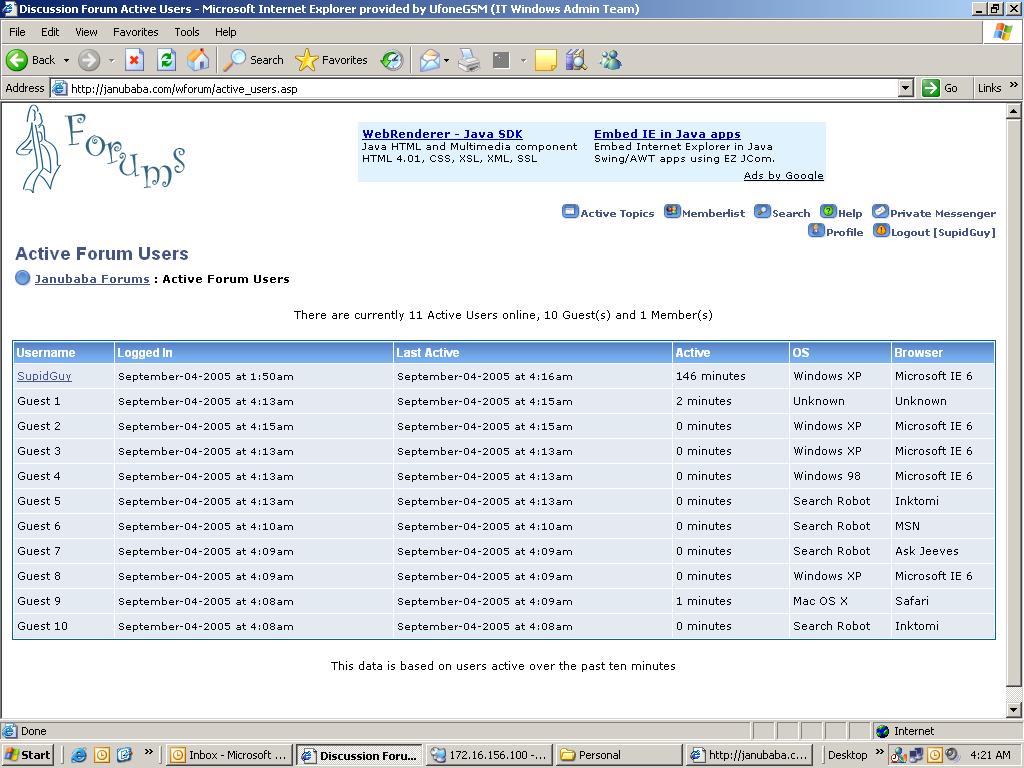
Task: Click the Go button
Action: pos(940,88)
